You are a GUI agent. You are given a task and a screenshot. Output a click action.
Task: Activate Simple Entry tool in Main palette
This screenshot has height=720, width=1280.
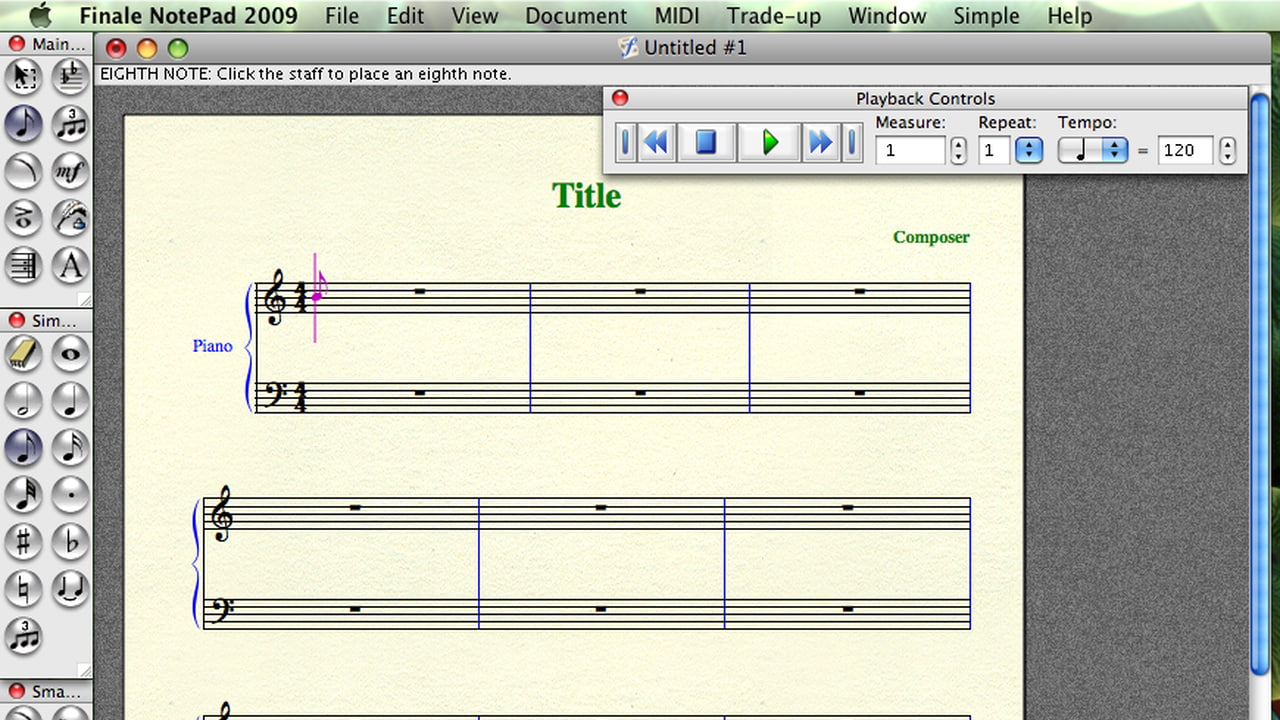click(23, 124)
